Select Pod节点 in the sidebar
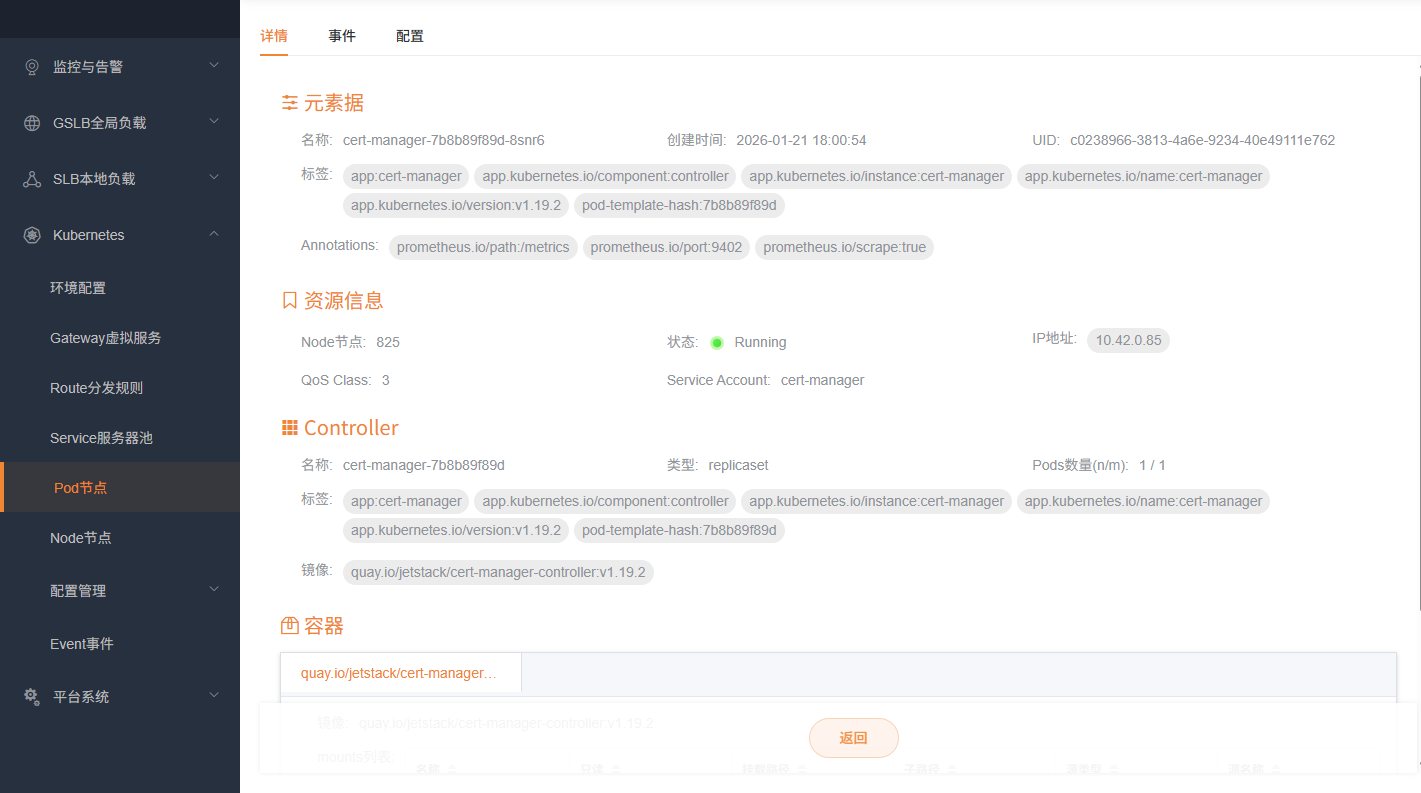Screen dimensions: 1421x793 (81, 487)
